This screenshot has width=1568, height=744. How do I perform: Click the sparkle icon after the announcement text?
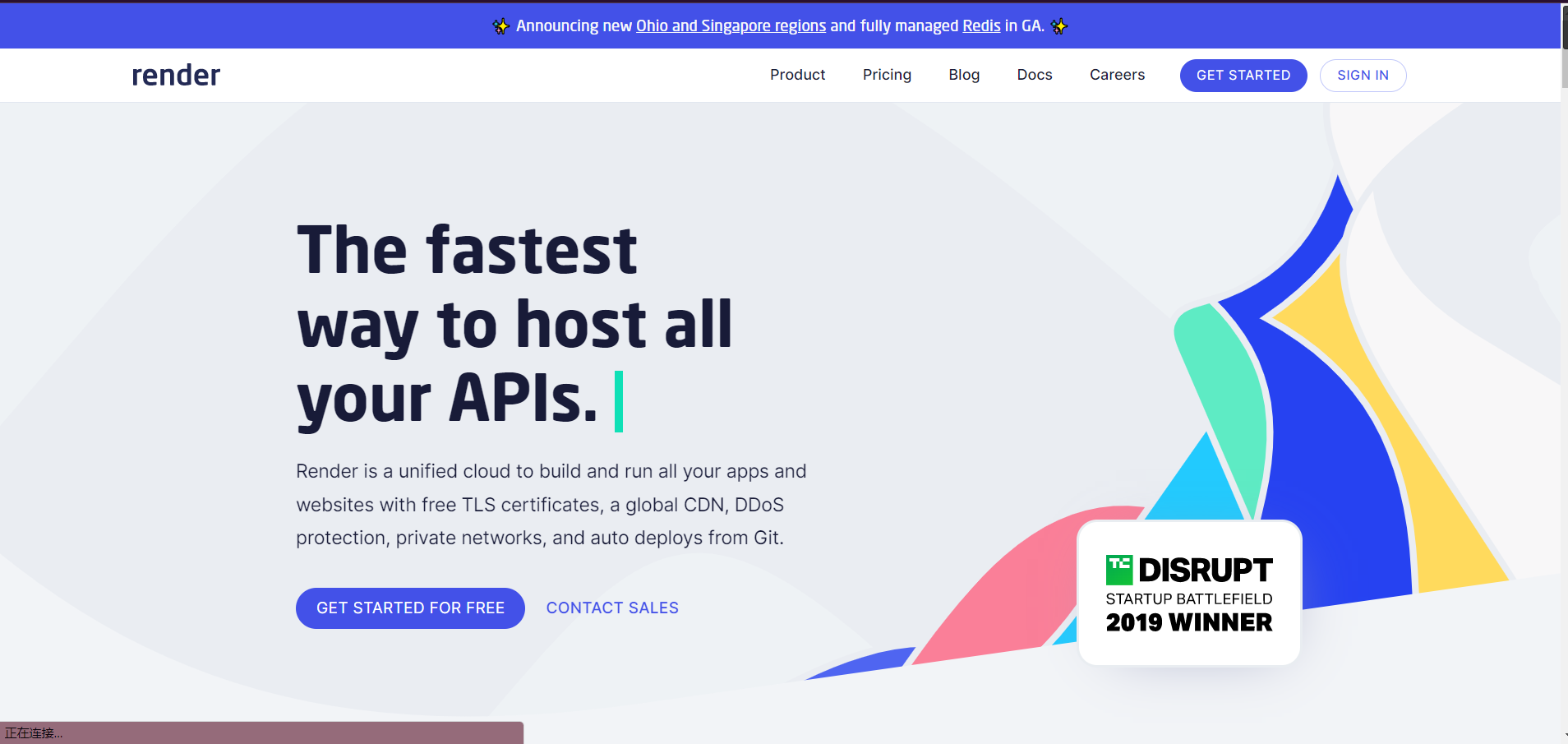point(1059,26)
